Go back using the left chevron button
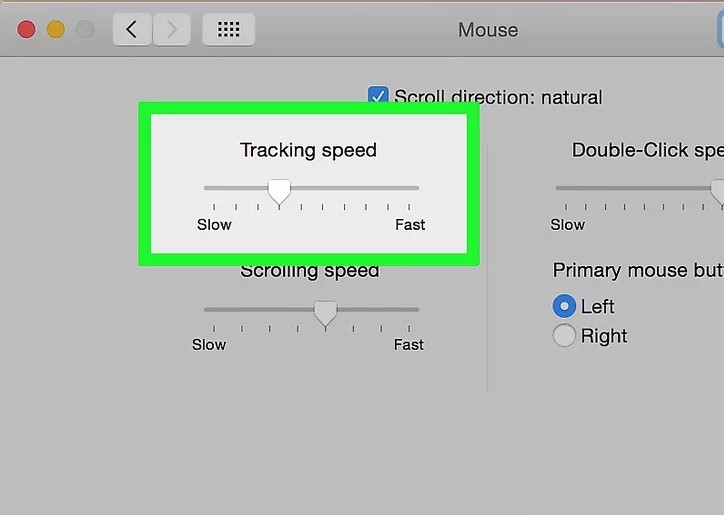 coord(132,30)
